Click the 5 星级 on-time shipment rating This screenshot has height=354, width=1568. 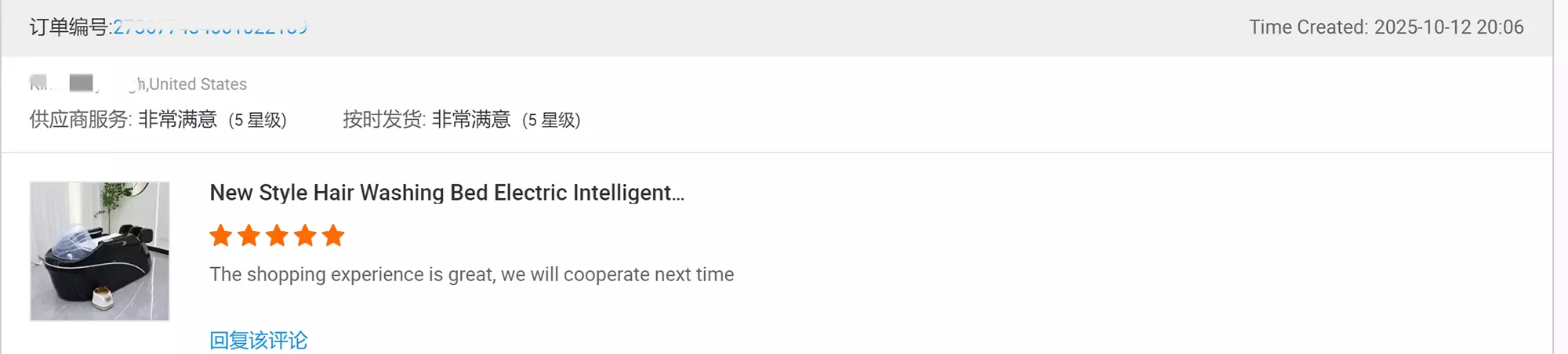point(551,120)
